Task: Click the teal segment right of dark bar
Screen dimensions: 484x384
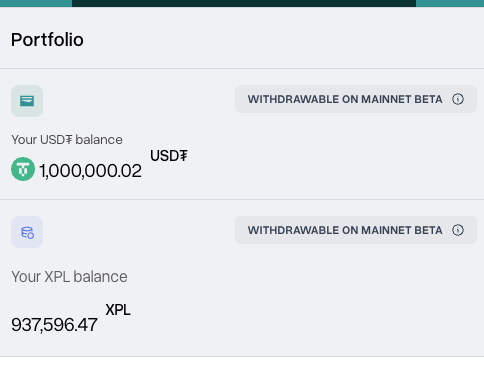Action: (x=450, y=3)
